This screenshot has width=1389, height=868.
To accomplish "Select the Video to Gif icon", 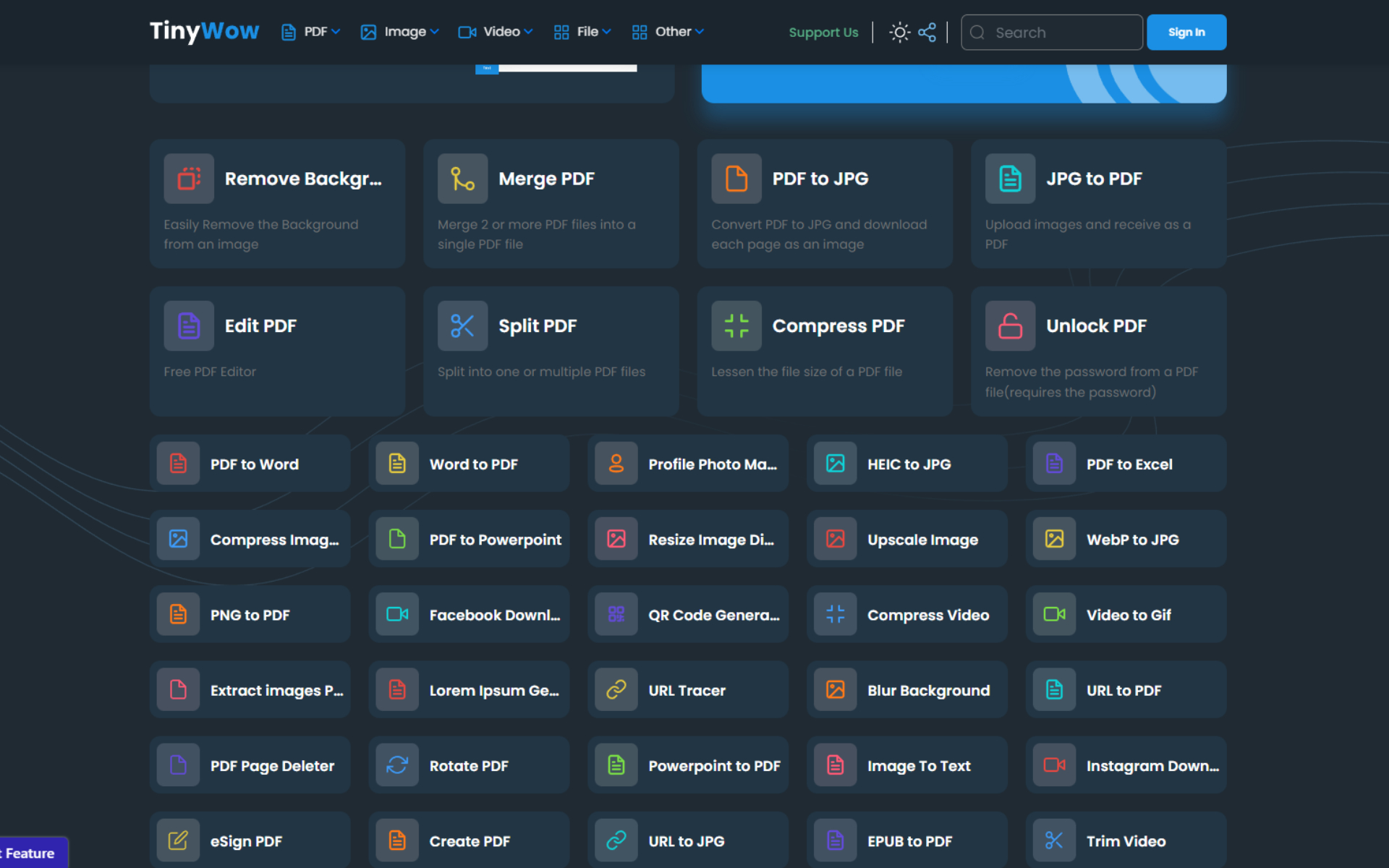I will click(x=1055, y=614).
